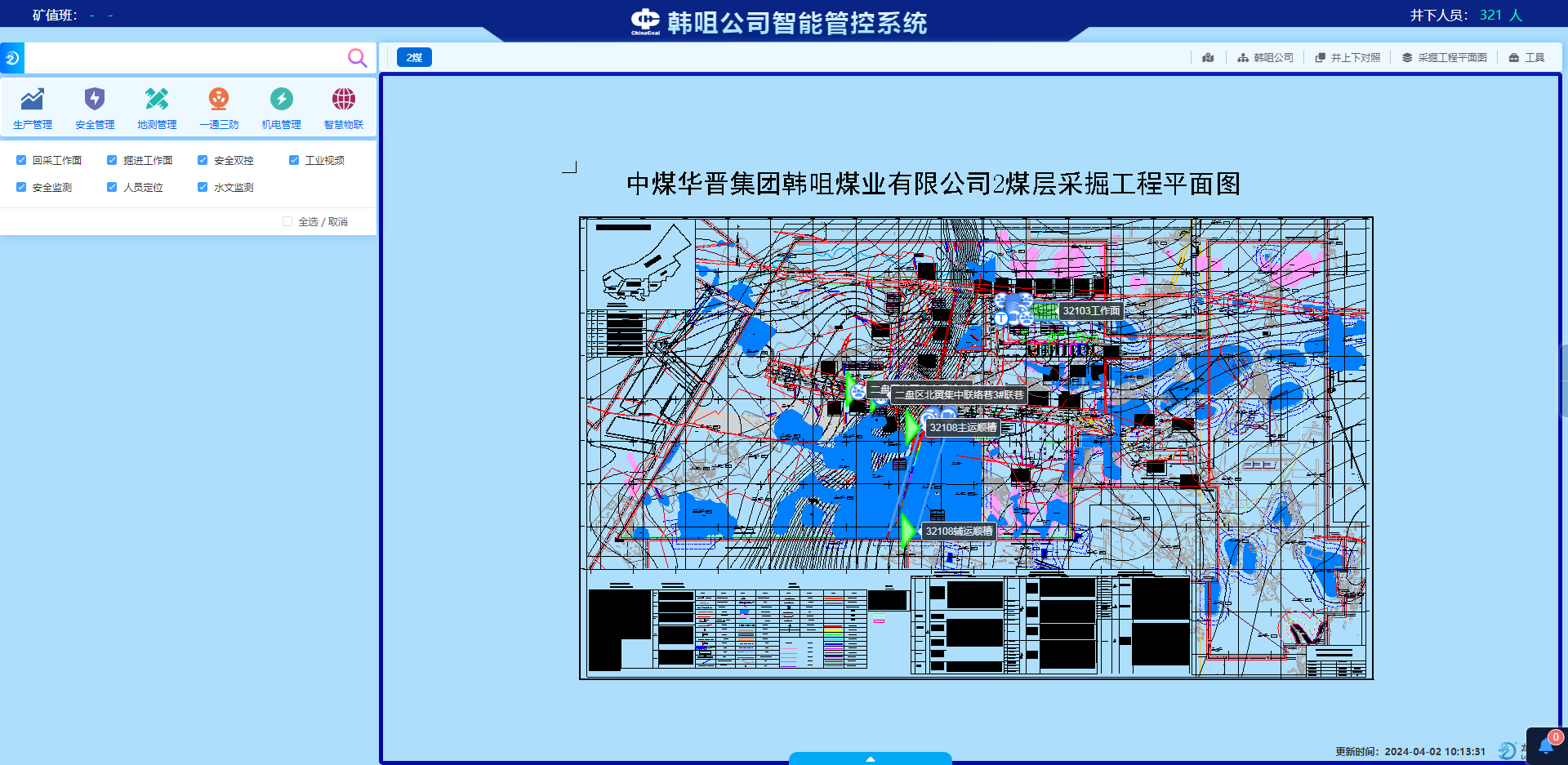This screenshot has width=1568, height=765.
Task: Click the map marker icon in top toolbar
Action: point(1208,57)
